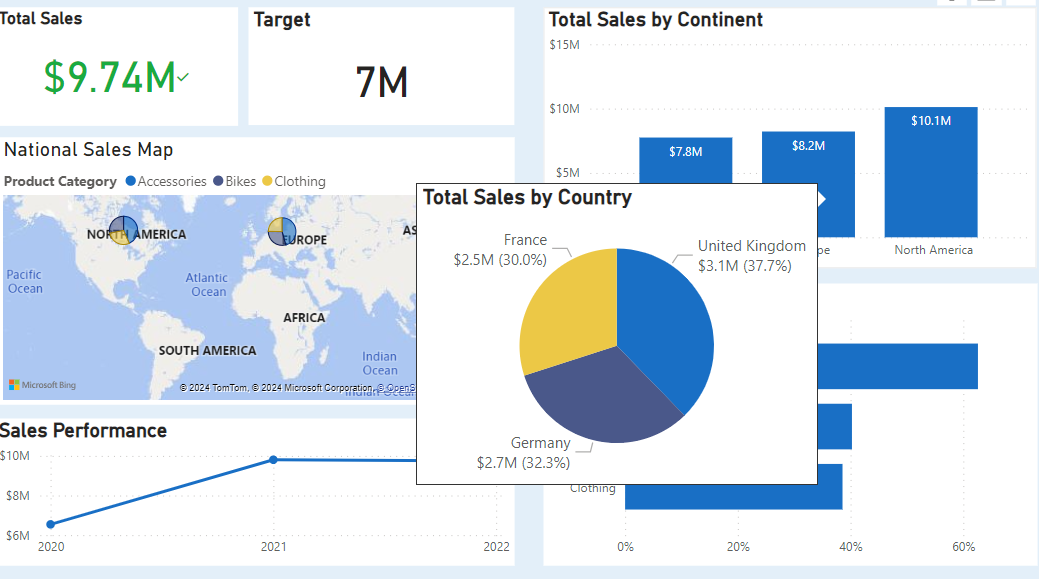Select the 2021 point on the Sales Performance line
Viewport: 1039px width, 579px height.
[273, 460]
